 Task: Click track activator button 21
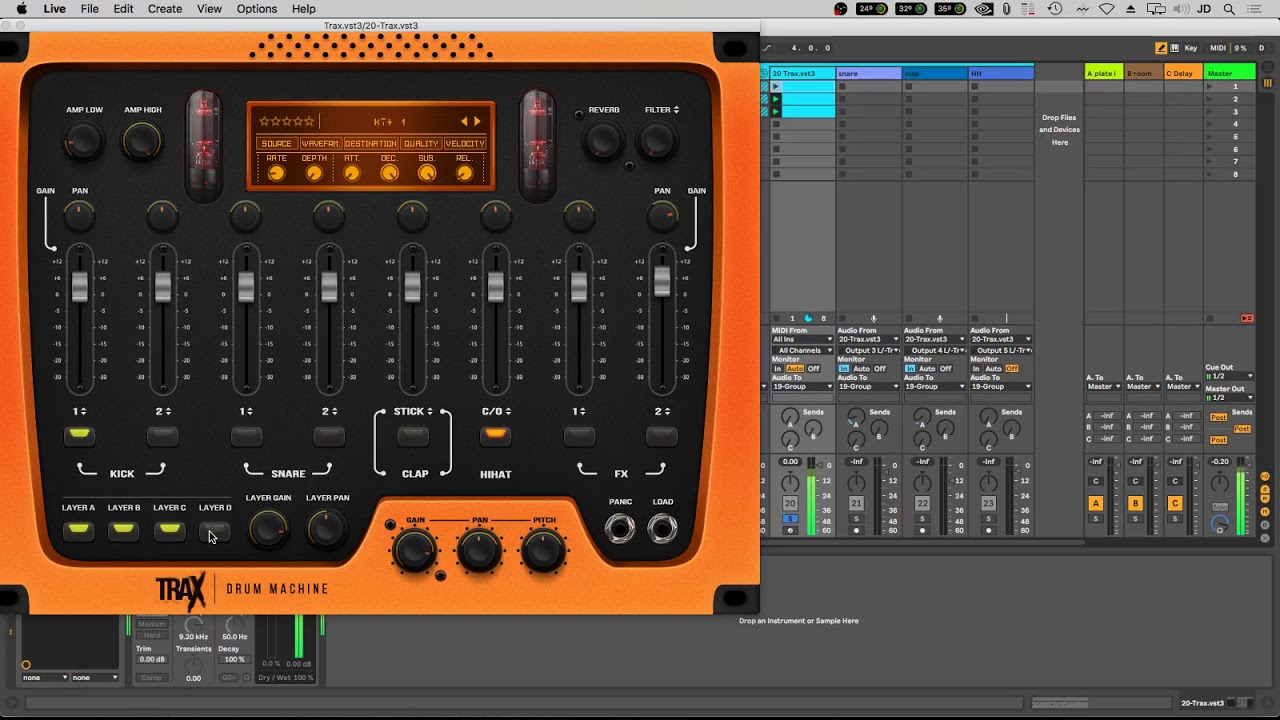click(x=856, y=504)
